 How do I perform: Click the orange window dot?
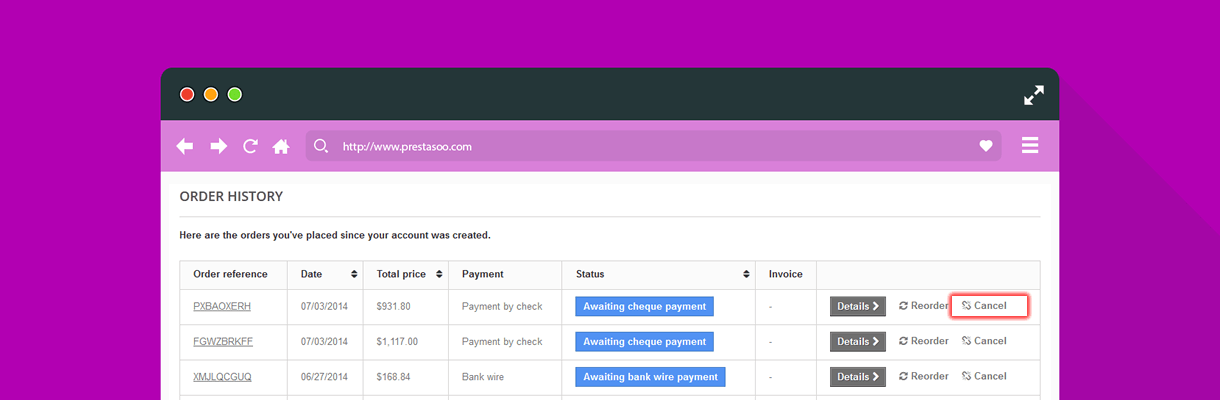point(211,95)
